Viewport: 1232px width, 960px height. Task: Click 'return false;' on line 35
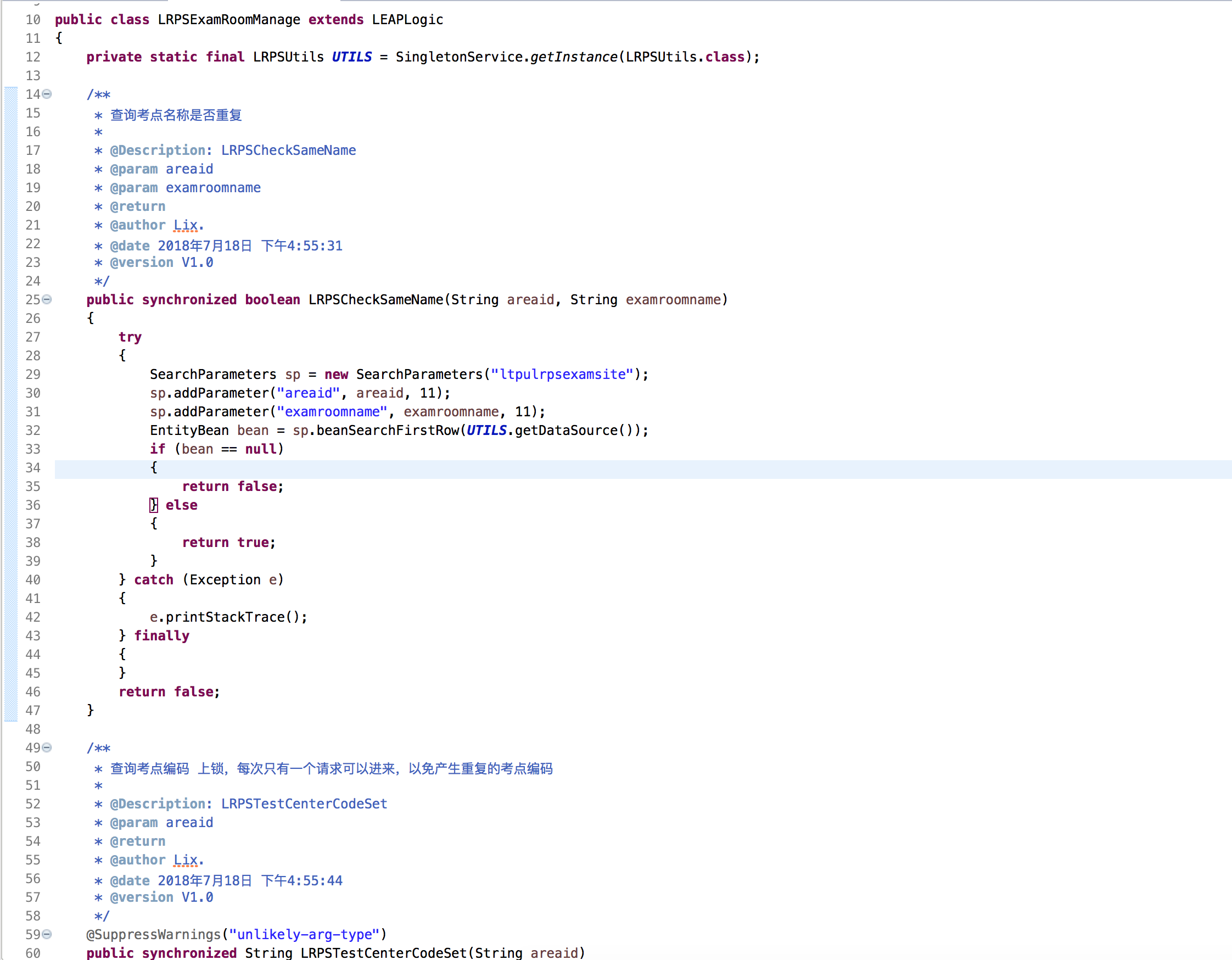tap(233, 487)
